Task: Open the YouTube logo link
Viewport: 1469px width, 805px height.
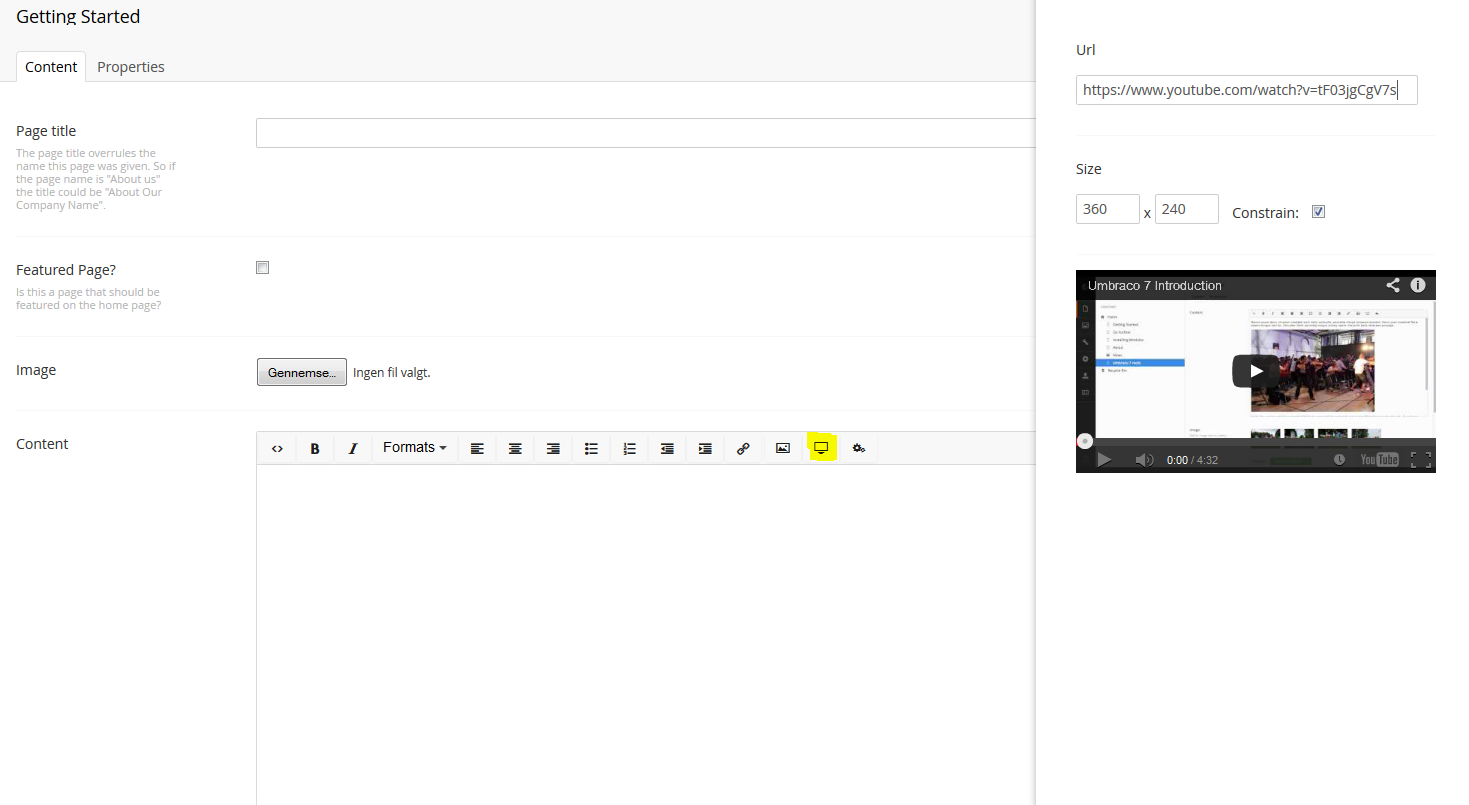Action: [x=1380, y=460]
